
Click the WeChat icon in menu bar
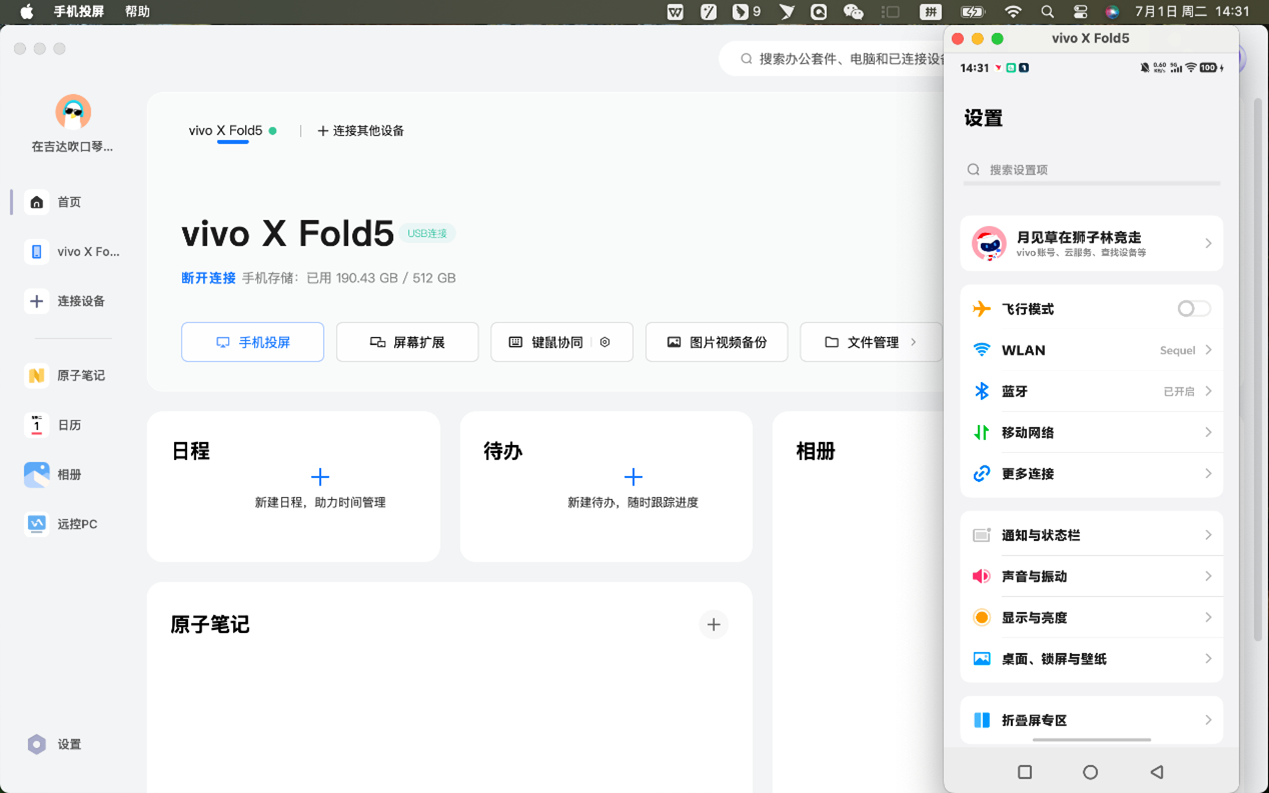click(x=853, y=12)
